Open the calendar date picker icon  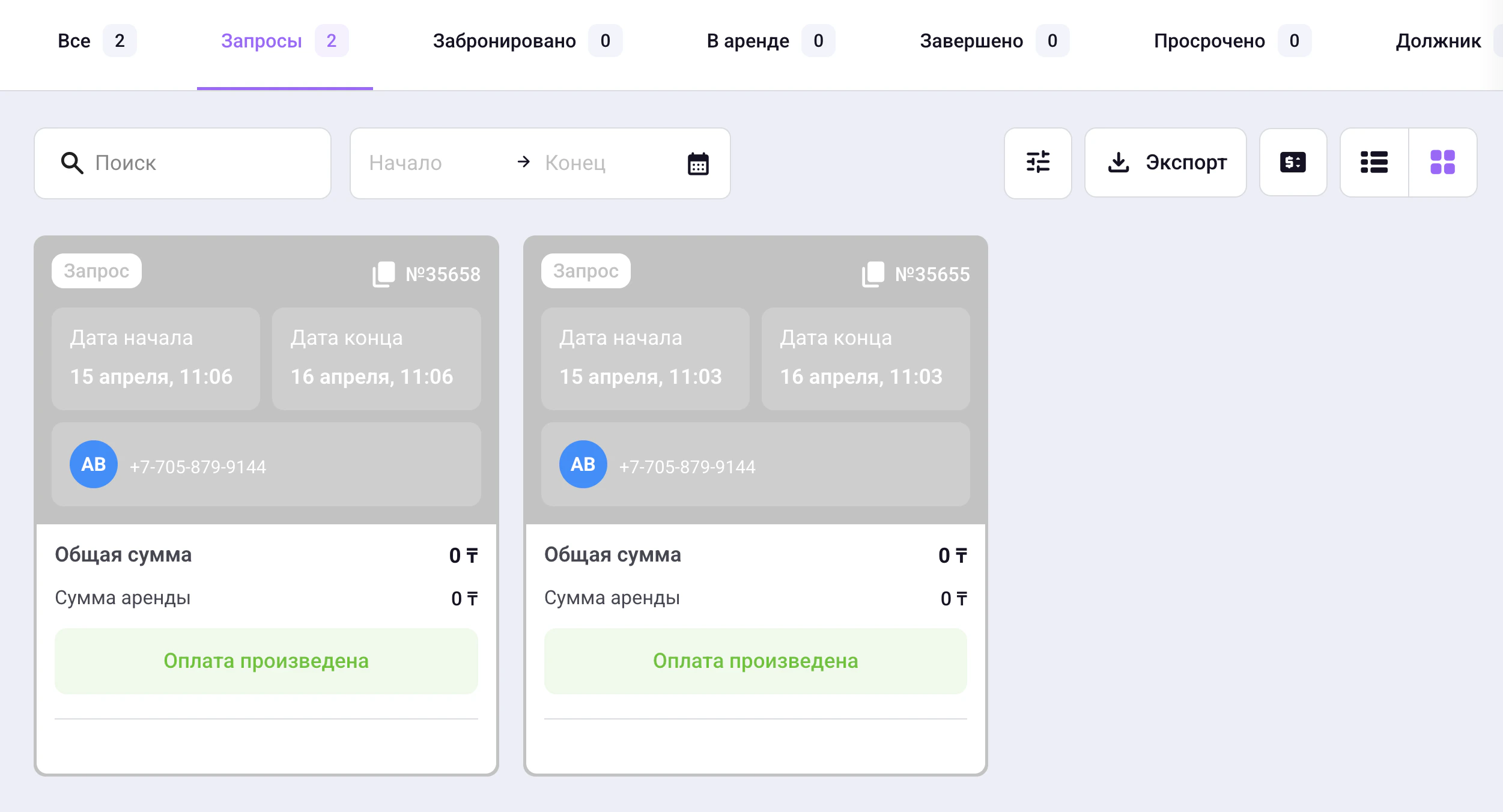click(x=698, y=163)
